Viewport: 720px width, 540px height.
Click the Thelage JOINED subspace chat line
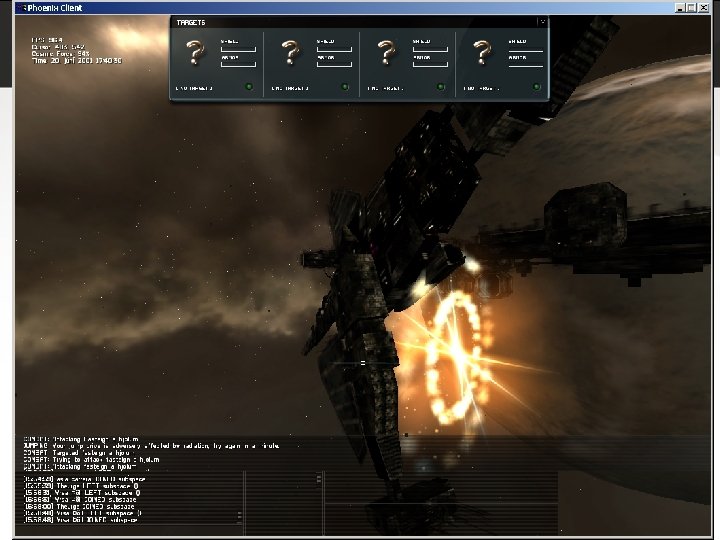79,506
